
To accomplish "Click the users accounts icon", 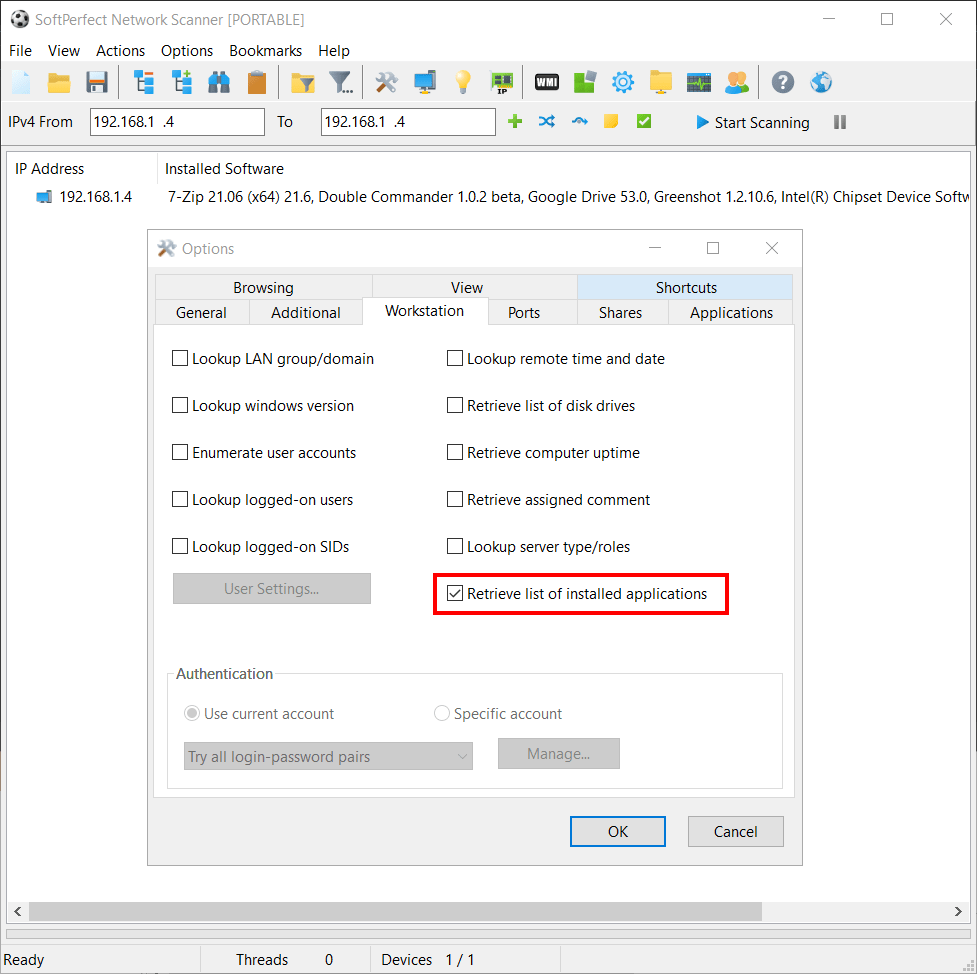I will (736, 82).
